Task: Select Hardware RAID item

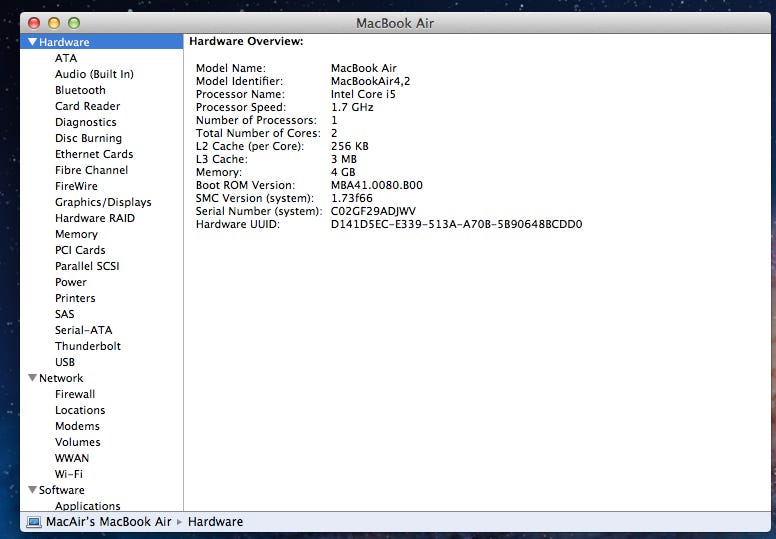Action: tap(95, 218)
